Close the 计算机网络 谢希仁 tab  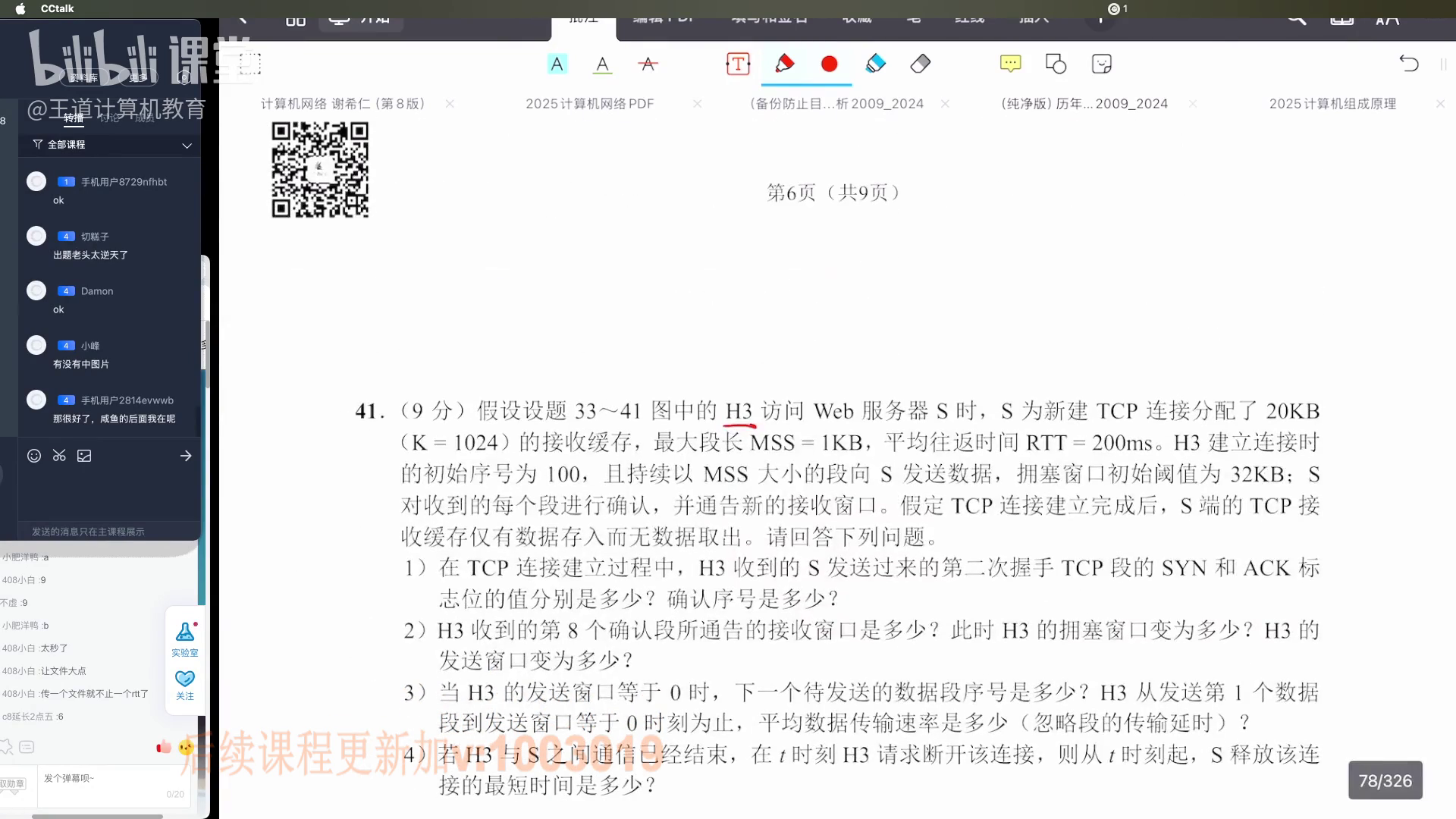[x=450, y=104]
